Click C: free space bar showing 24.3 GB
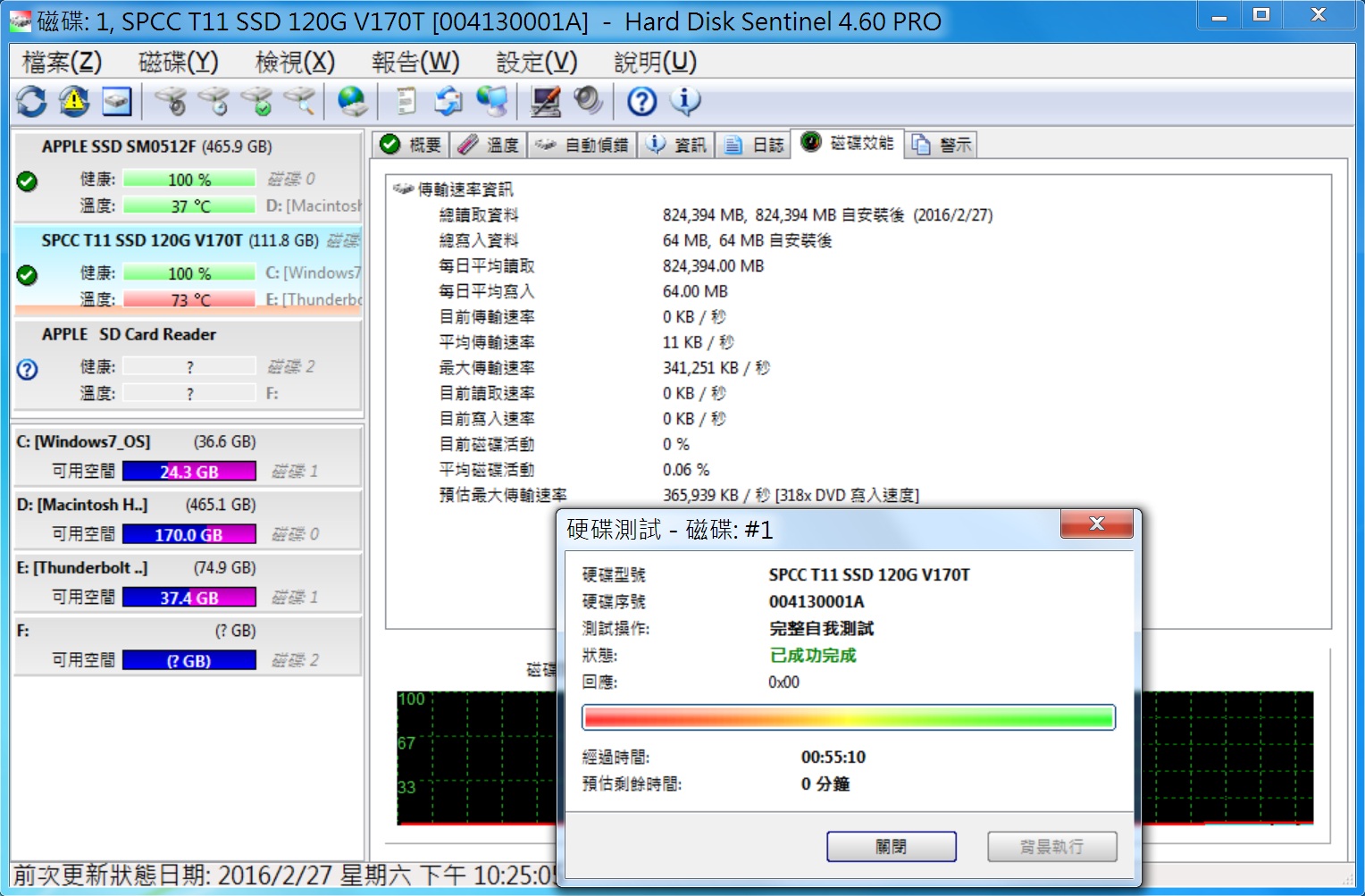 pos(189,472)
